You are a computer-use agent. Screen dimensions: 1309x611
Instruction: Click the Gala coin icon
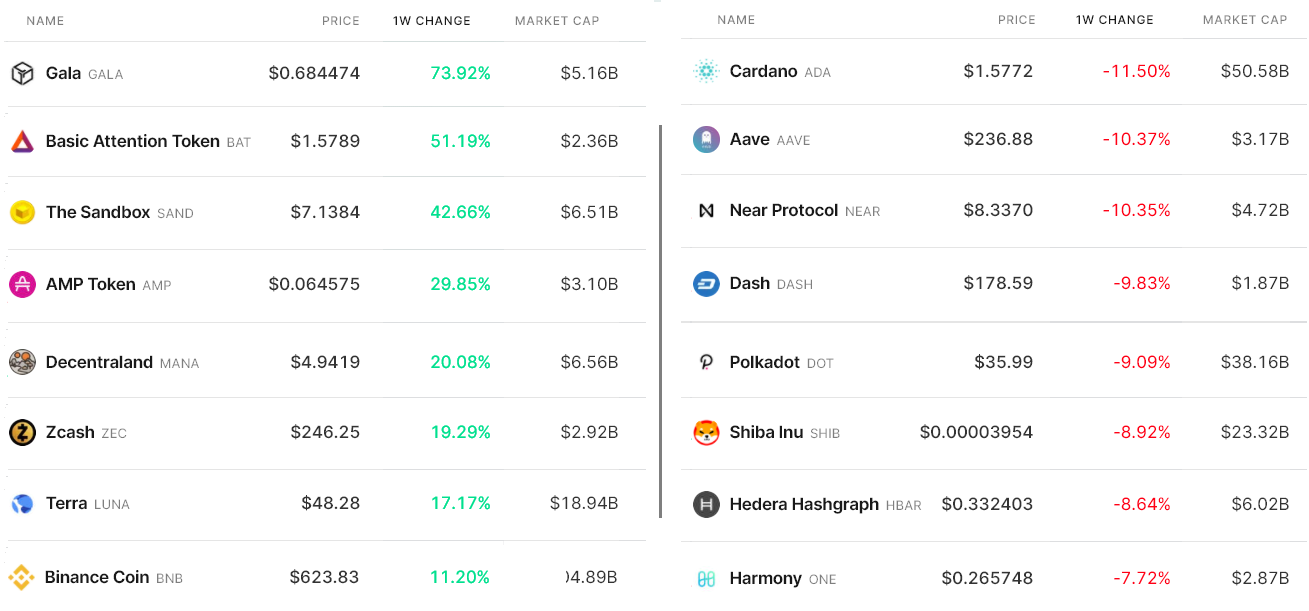click(x=22, y=73)
